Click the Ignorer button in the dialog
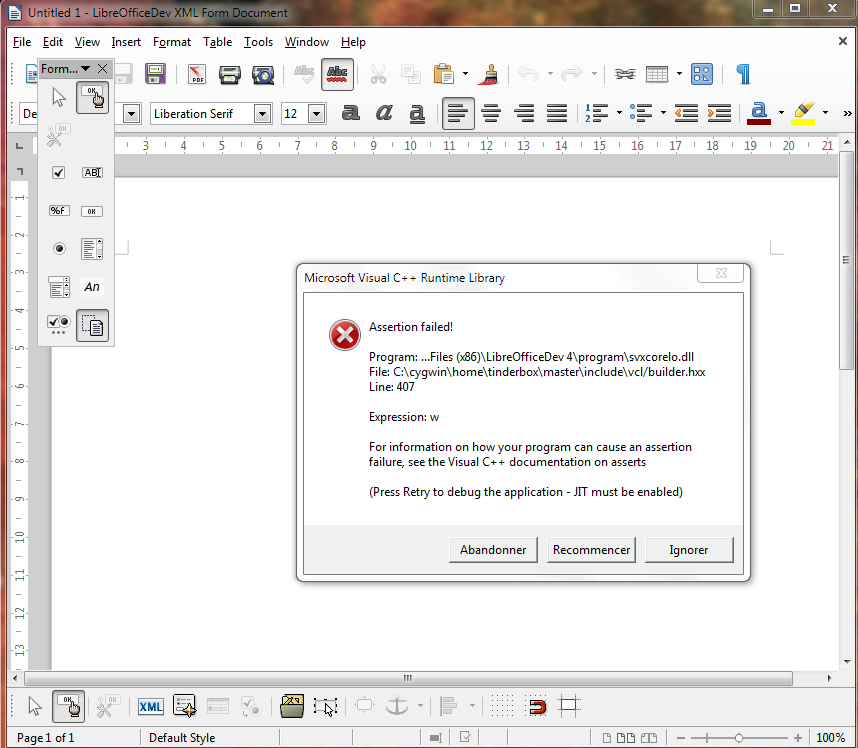Viewport: 858px width, 748px height. pos(688,550)
